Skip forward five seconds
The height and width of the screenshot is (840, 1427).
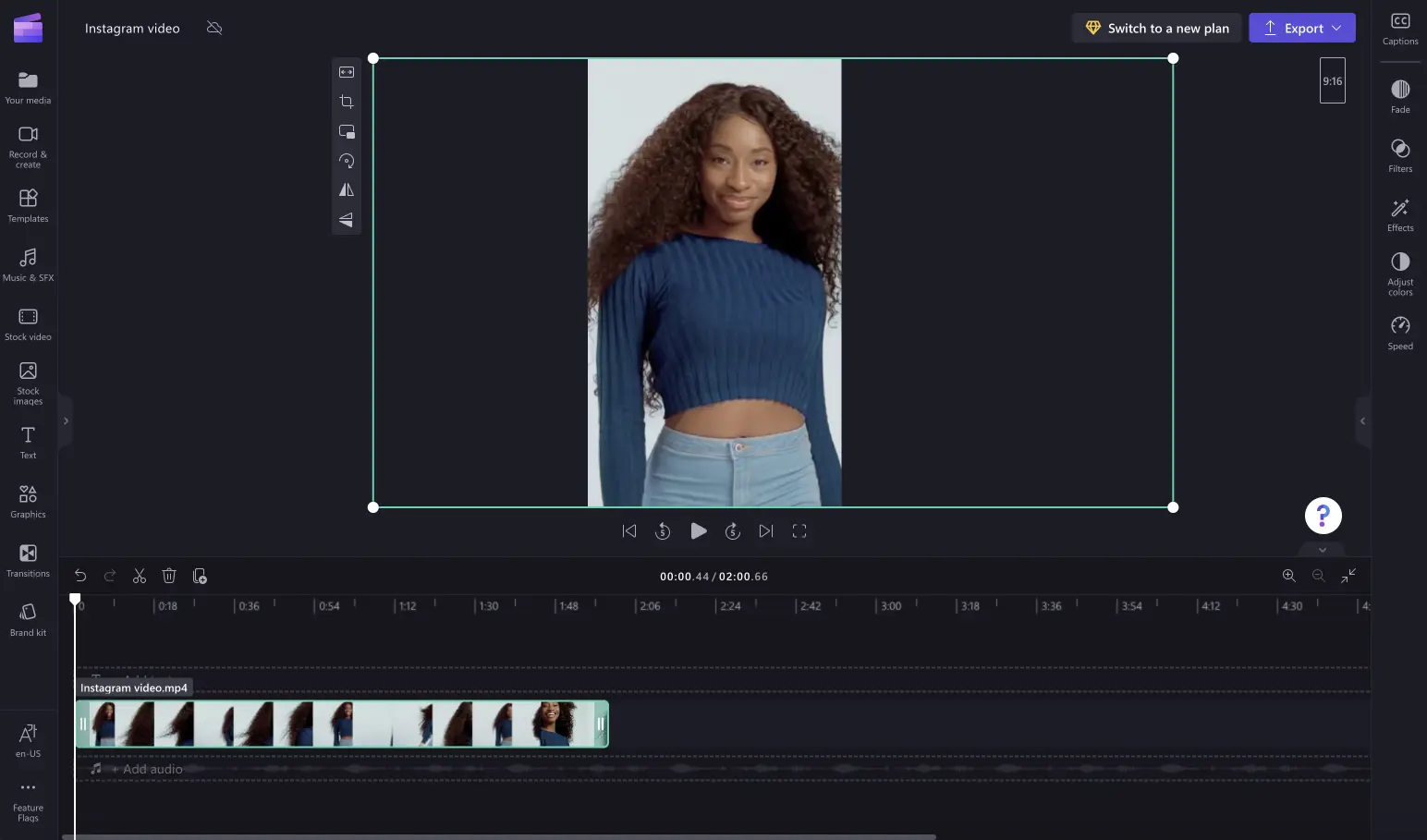[x=733, y=531]
